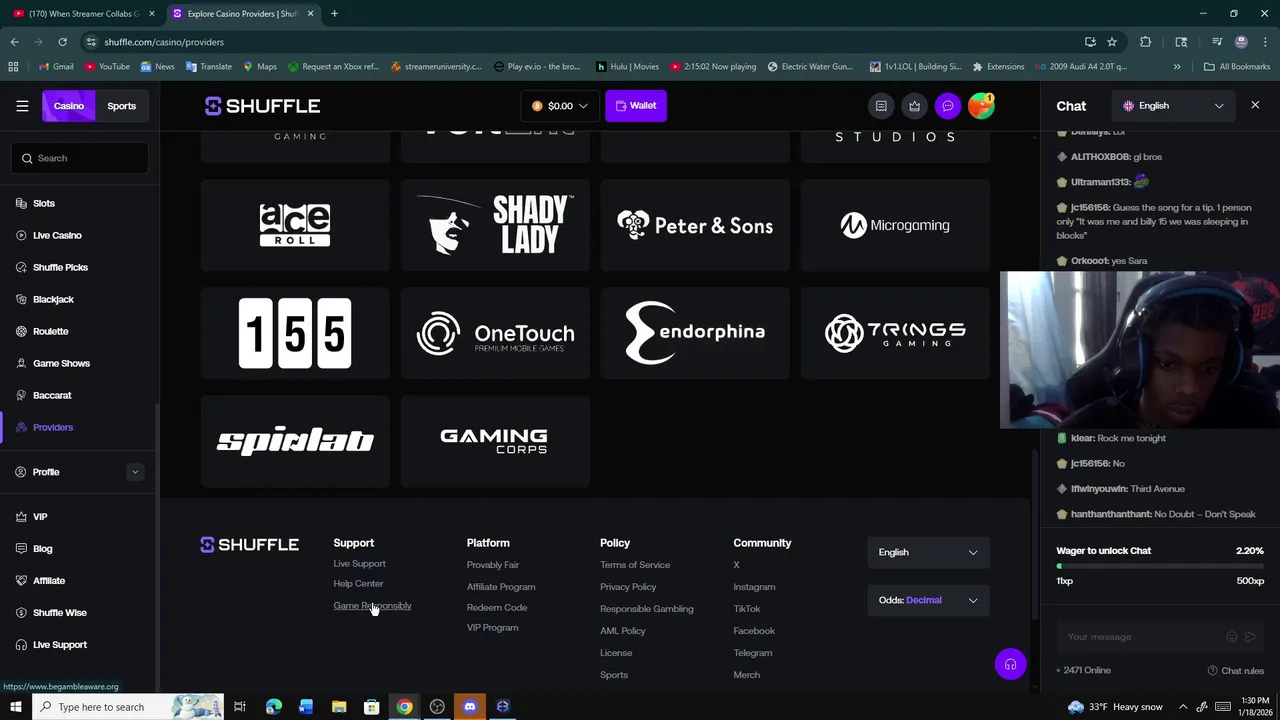Screen dimensions: 1280x720
Task: Click the Providers sidebar item
Action: coord(53,427)
